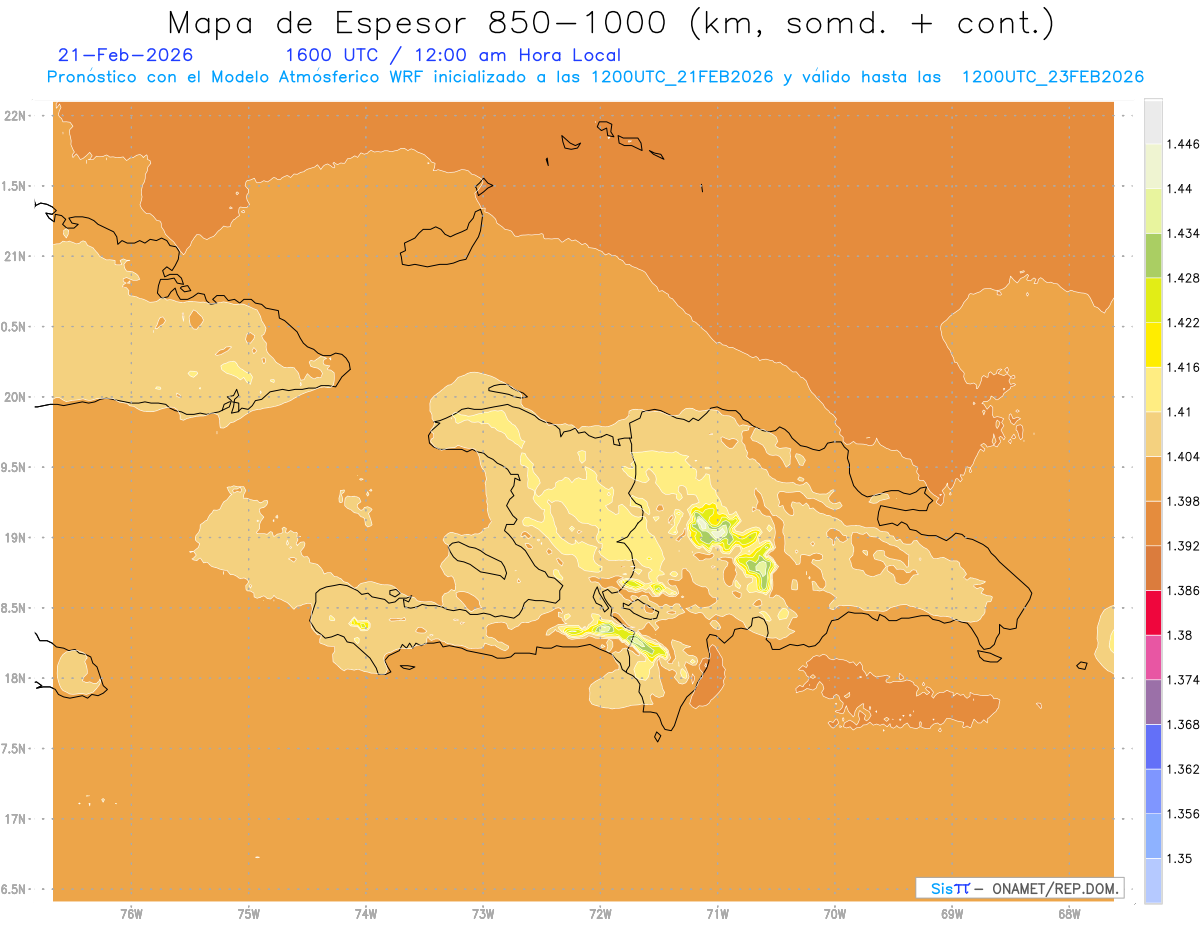Click the longitude label '70W'
The image size is (1200, 927).
835,914
